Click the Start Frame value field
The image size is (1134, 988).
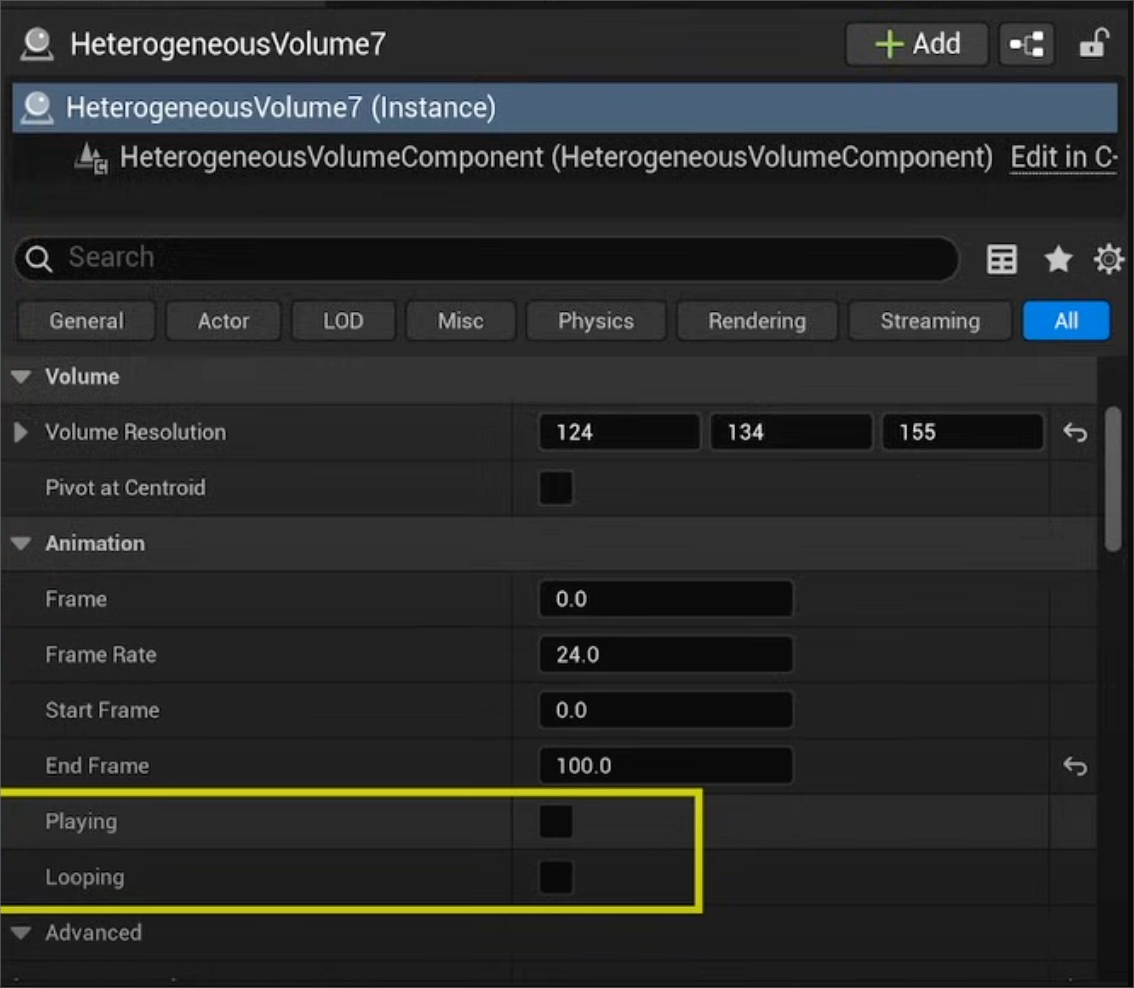click(666, 710)
